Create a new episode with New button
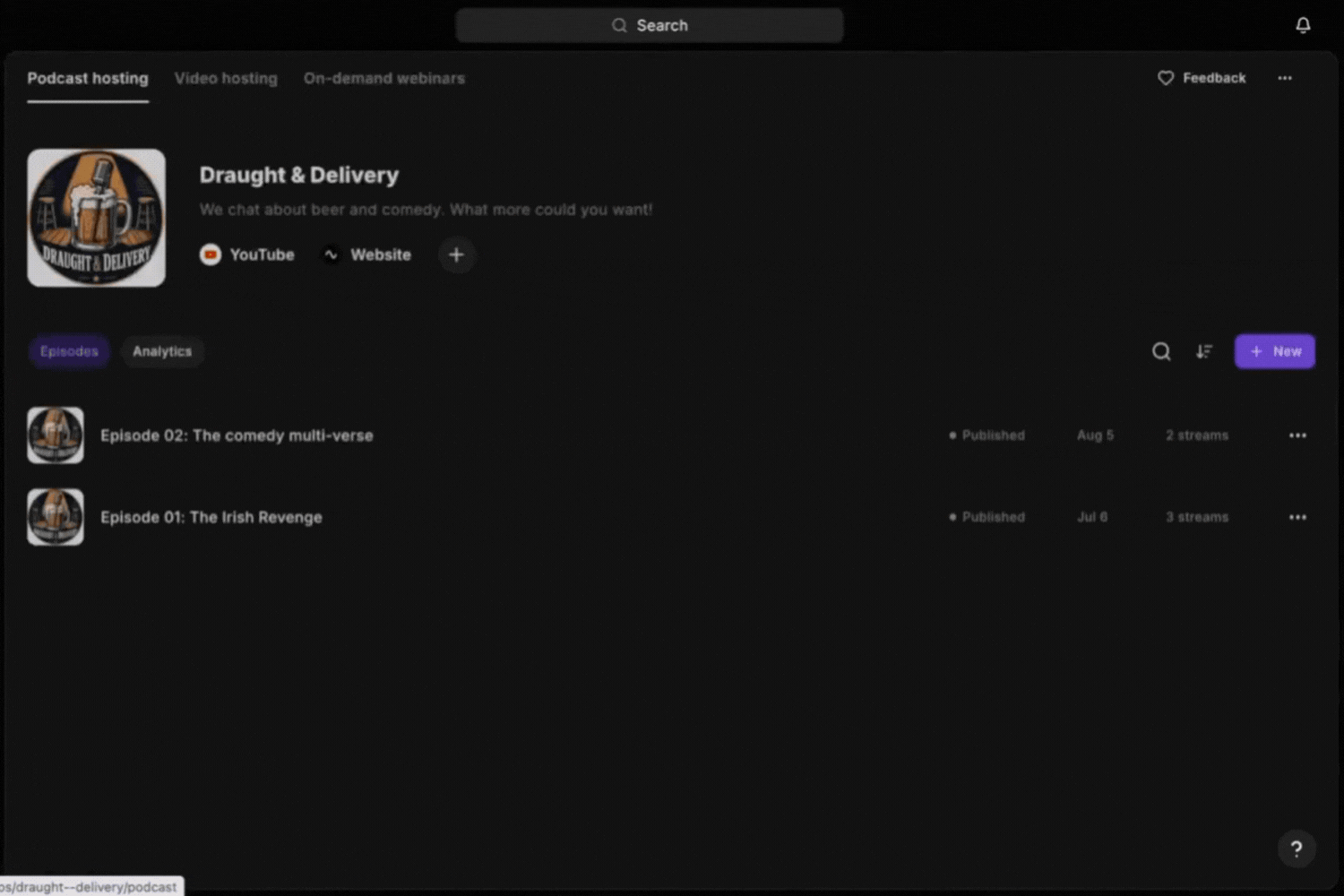The image size is (1344, 896). click(1275, 351)
